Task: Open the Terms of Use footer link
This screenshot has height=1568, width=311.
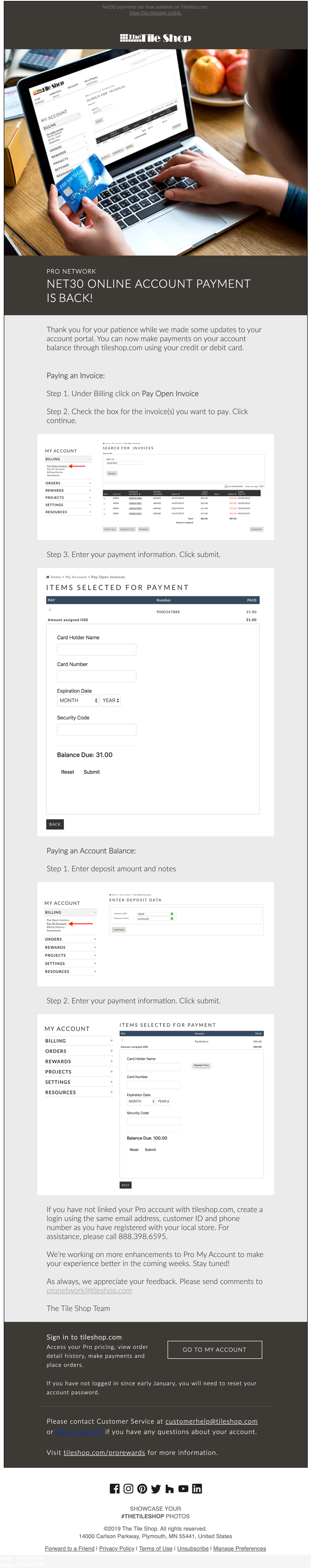Action: 156,1549
